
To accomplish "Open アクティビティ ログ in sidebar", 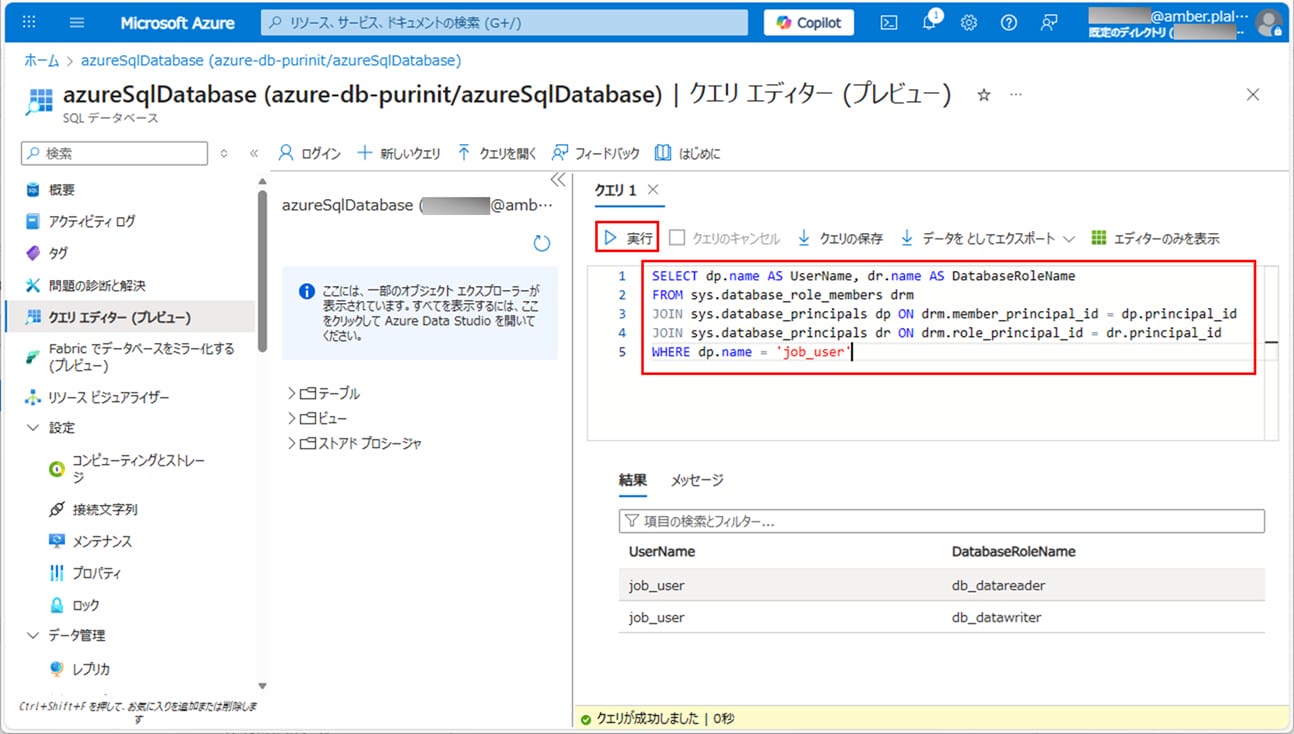I will [x=91, y=221].
